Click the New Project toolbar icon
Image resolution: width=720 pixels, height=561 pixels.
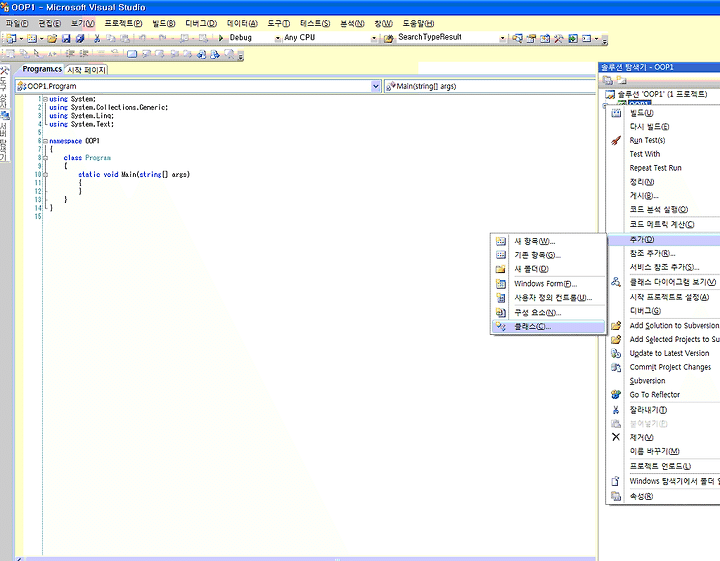pos(11,39)
